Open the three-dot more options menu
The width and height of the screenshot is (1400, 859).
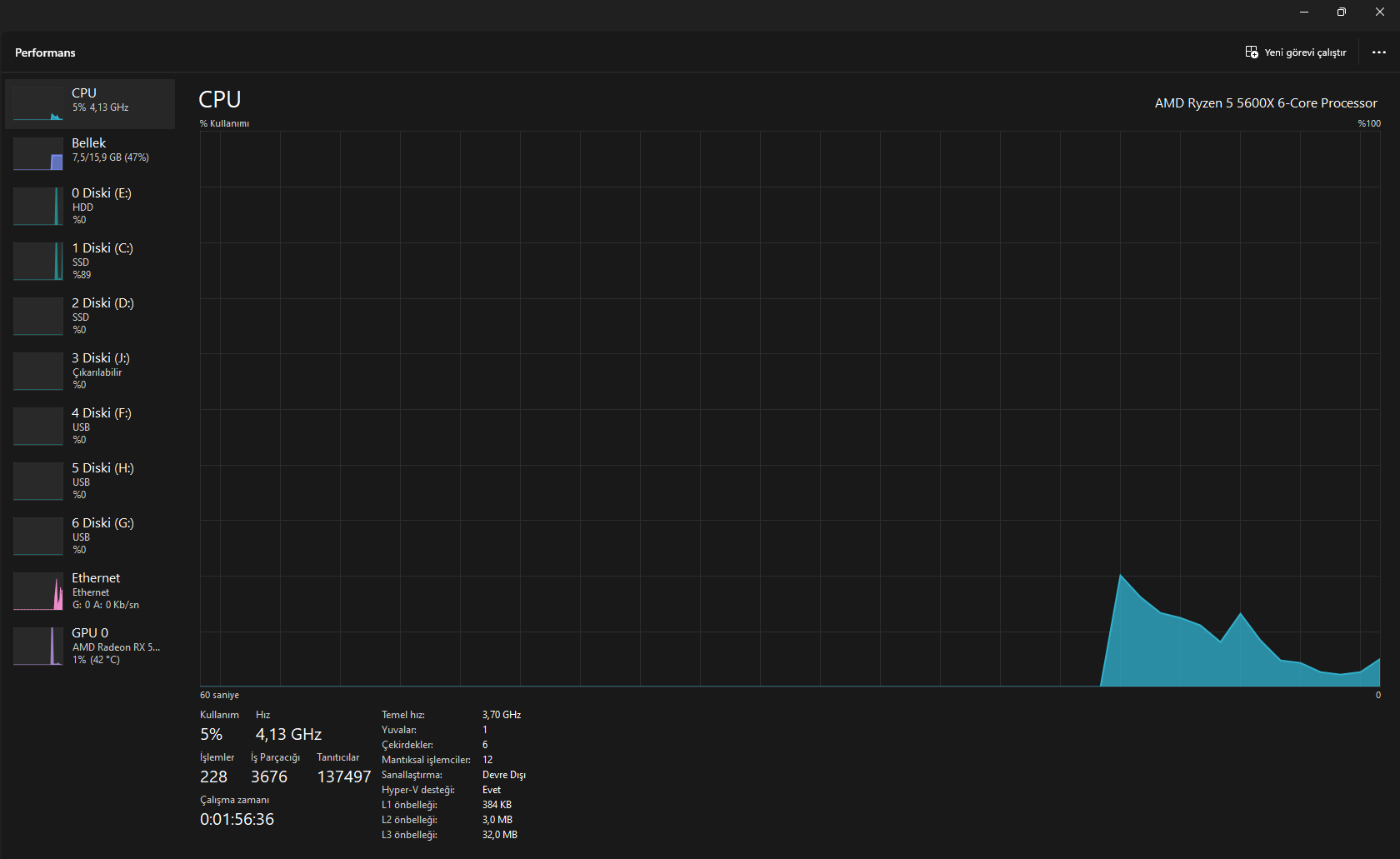(1379, 52)
